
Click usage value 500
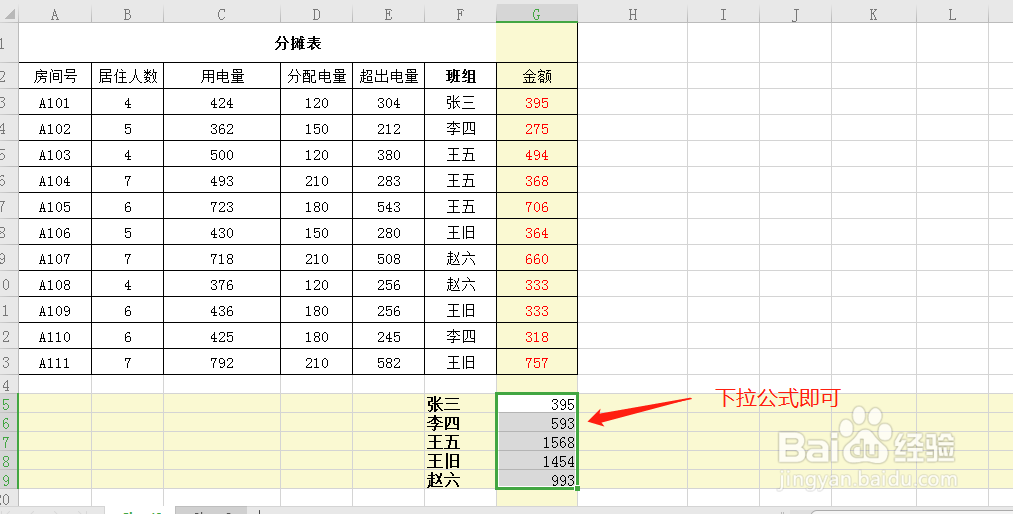click(x=222, y=155)
